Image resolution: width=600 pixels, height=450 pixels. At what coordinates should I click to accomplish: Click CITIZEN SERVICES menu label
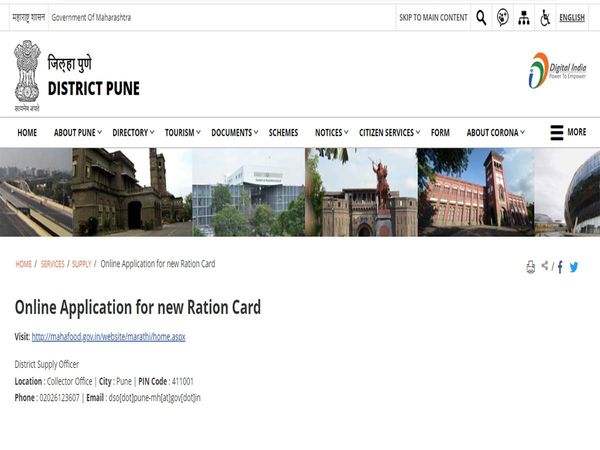[x=386, y=132]
